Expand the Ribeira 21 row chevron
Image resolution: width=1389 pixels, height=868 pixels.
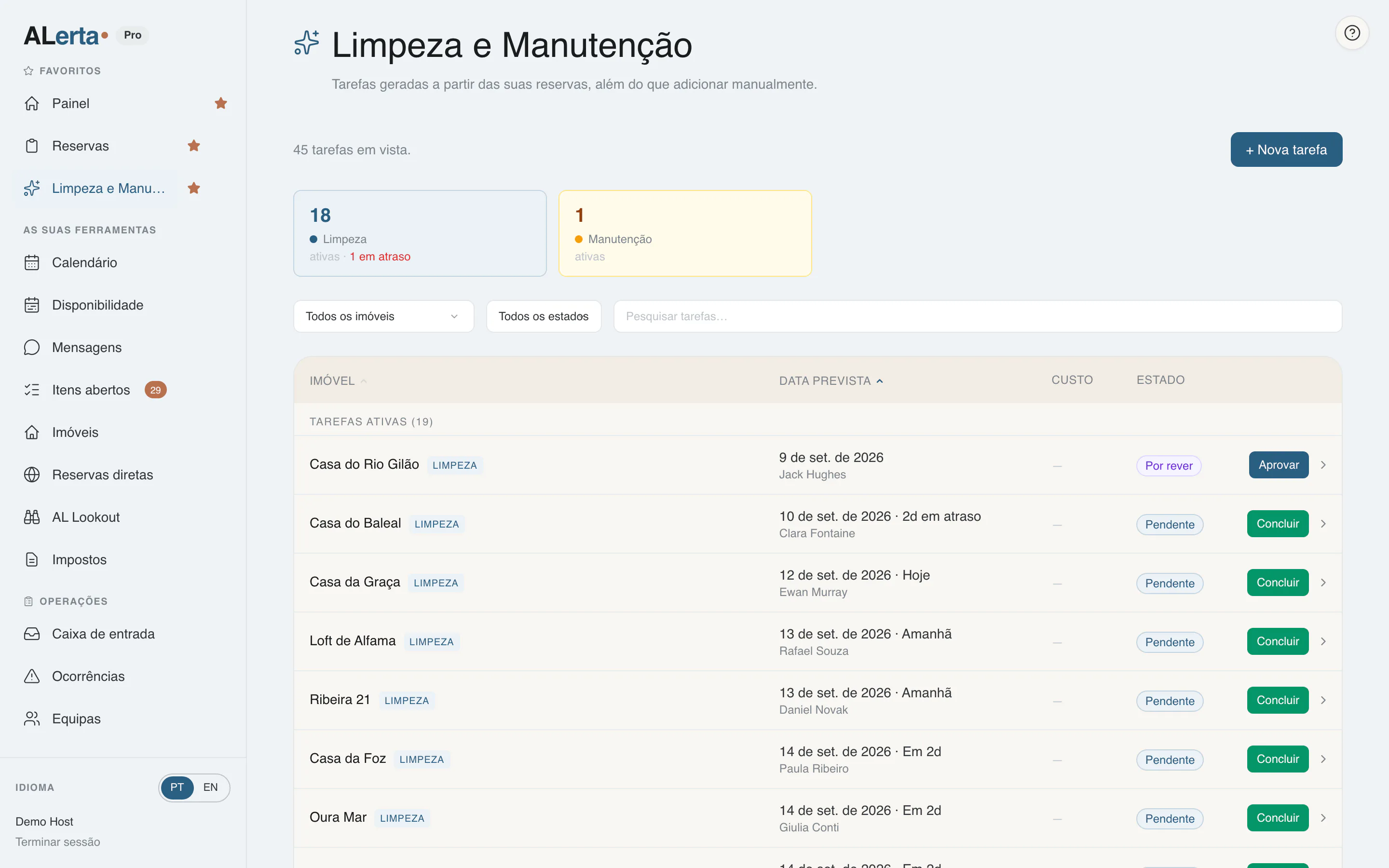coord(1323,700)
